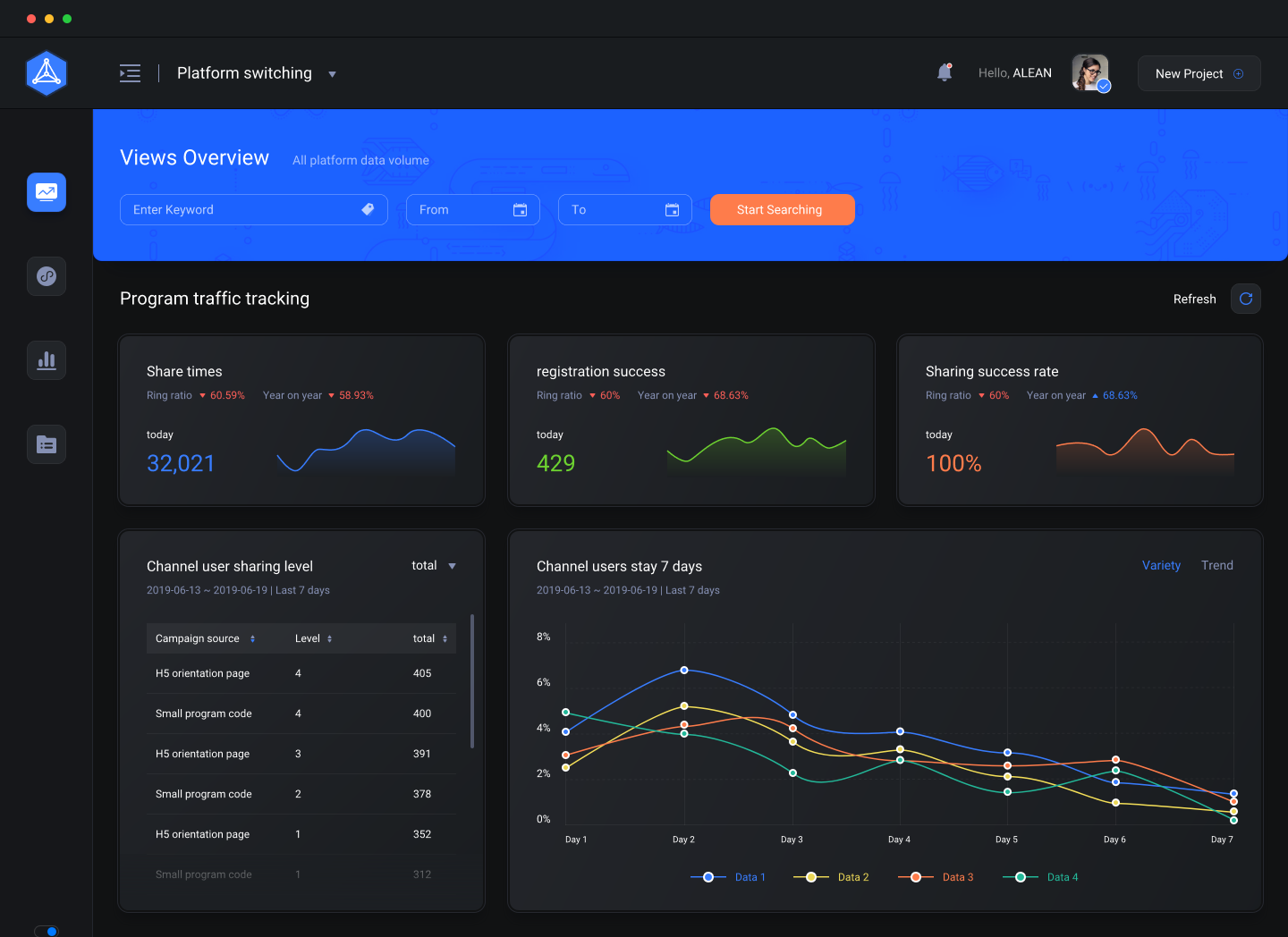Click the Platform switching title
The width and height of the screenshot is (1288, 937).
pyautogui.click(x=244, y=73)
